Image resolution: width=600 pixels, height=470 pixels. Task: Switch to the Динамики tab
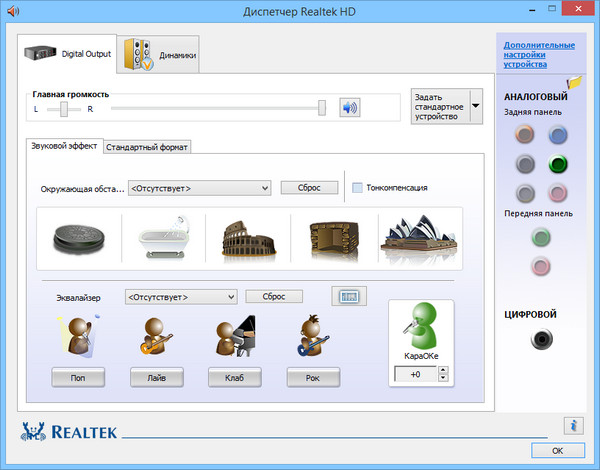pos(159,55)
